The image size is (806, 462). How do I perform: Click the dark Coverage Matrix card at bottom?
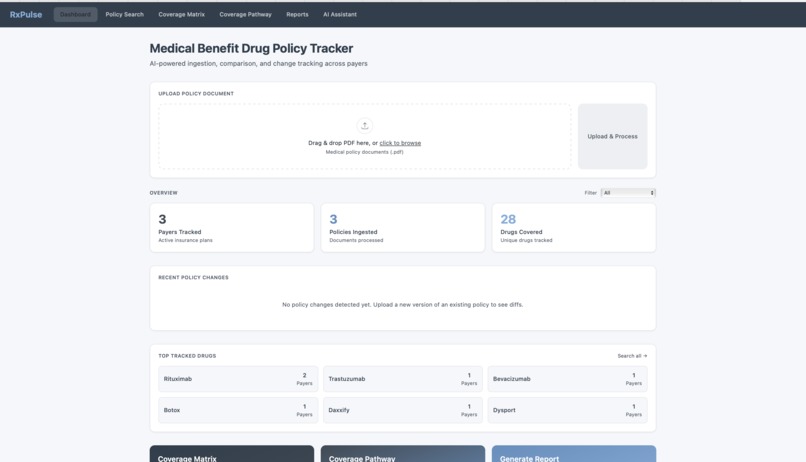point(232,454)
